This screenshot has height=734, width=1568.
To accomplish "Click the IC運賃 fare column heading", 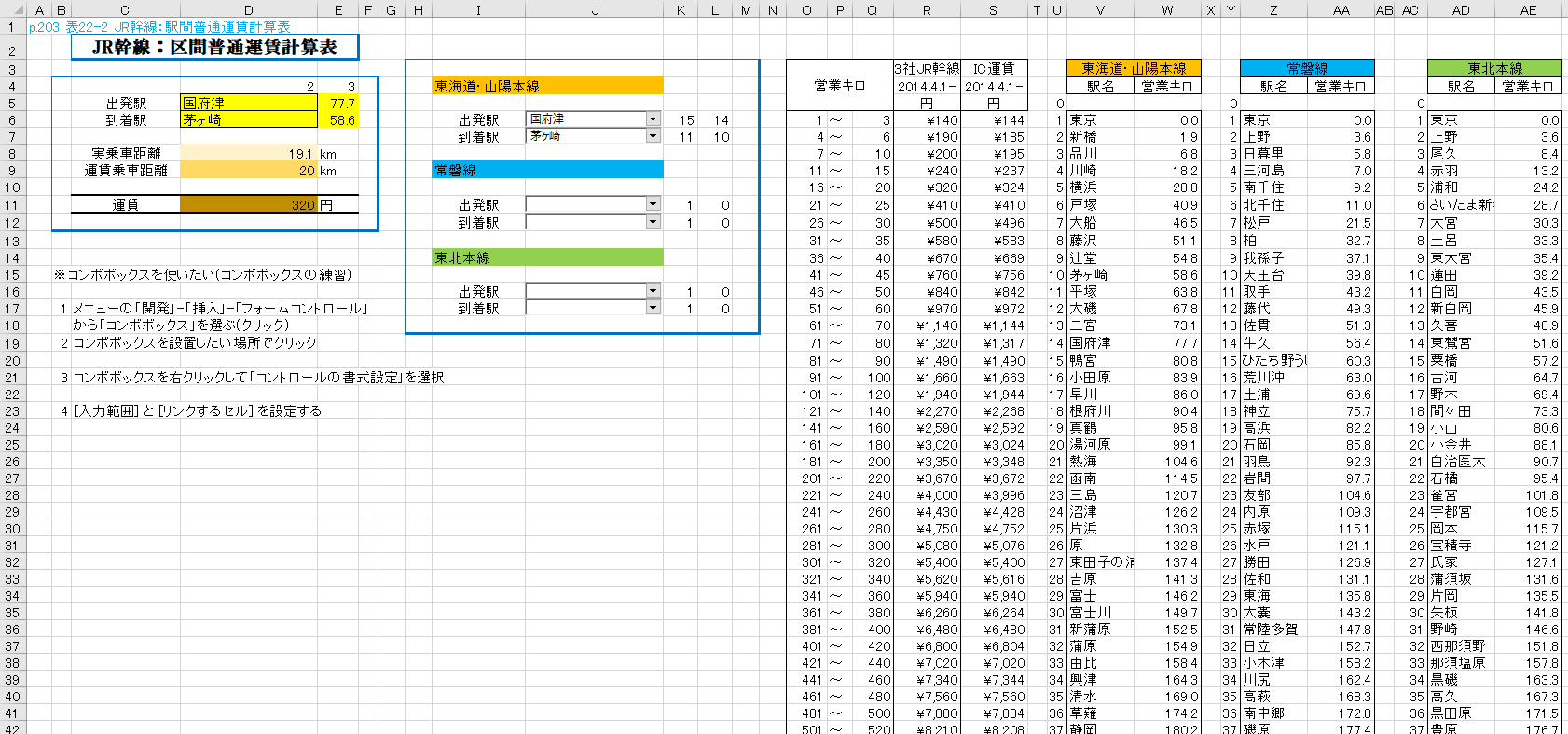I will (994, 69).
